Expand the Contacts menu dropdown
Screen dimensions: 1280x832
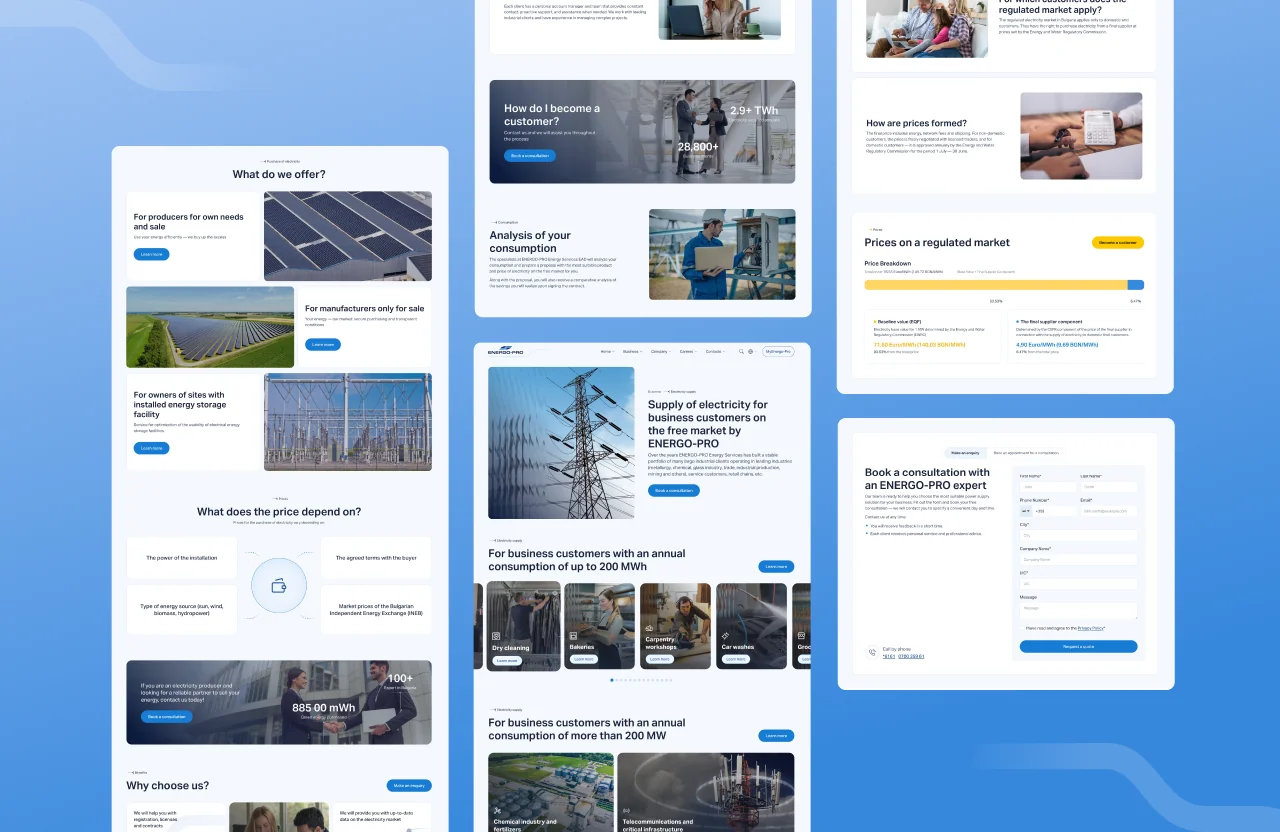point(716,352)
